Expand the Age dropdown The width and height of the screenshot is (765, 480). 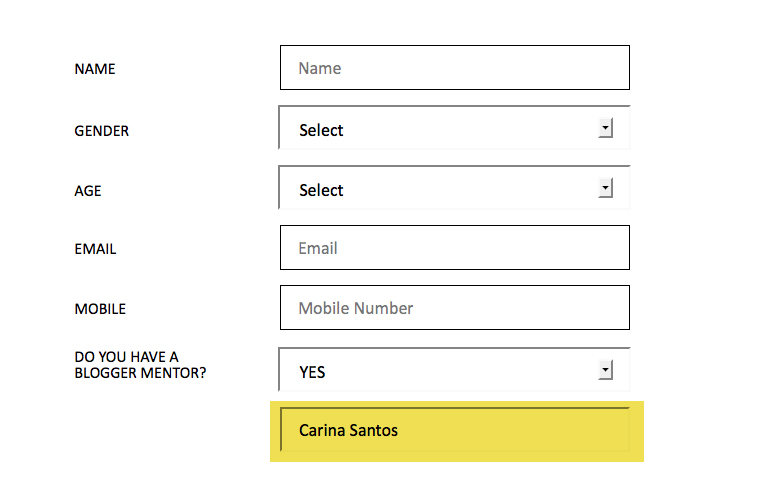(454, 189)
